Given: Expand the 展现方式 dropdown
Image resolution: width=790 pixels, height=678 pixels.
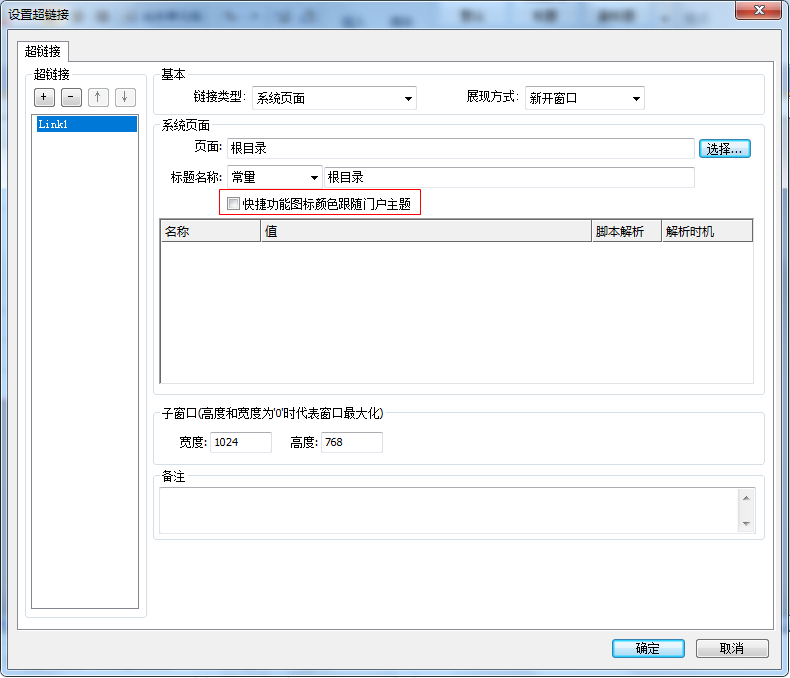Looking at the screenshot, I should (585, 98).
